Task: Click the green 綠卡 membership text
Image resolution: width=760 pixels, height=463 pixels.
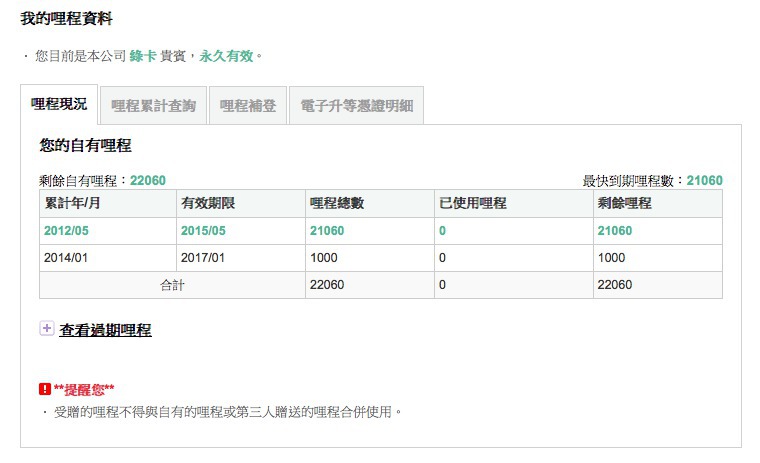Action: click(x=143, y=56)
